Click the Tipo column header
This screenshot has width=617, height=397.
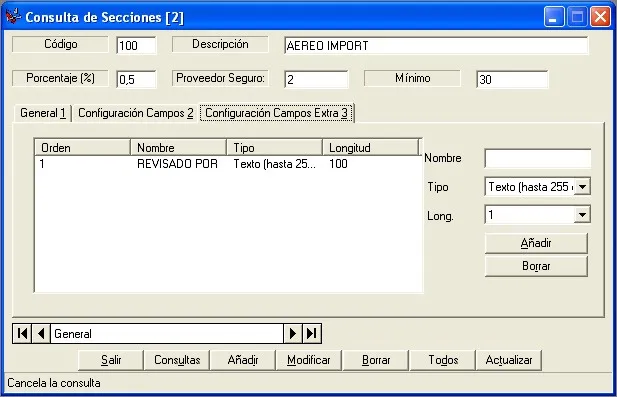point(274,148)
